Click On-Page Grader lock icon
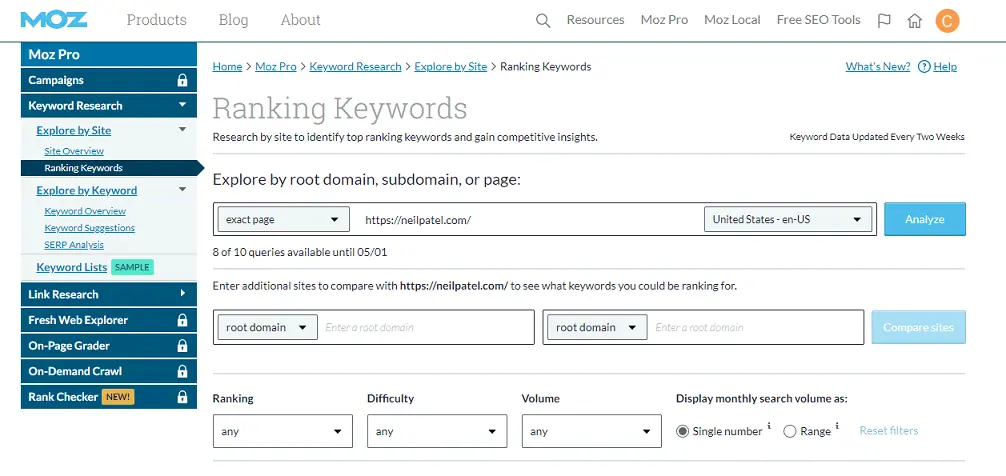Viewport: 1006px width, 476px height. pos(182,346)
